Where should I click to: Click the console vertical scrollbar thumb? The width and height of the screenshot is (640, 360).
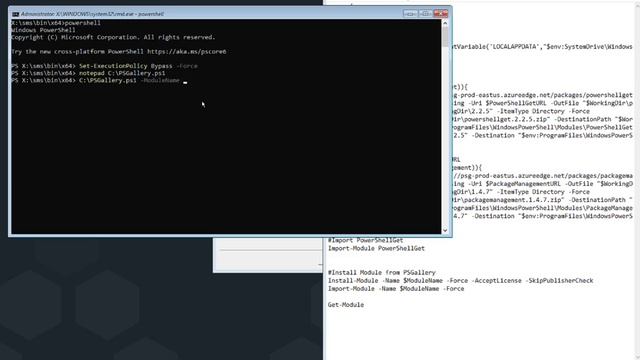[x=445, y=37]
